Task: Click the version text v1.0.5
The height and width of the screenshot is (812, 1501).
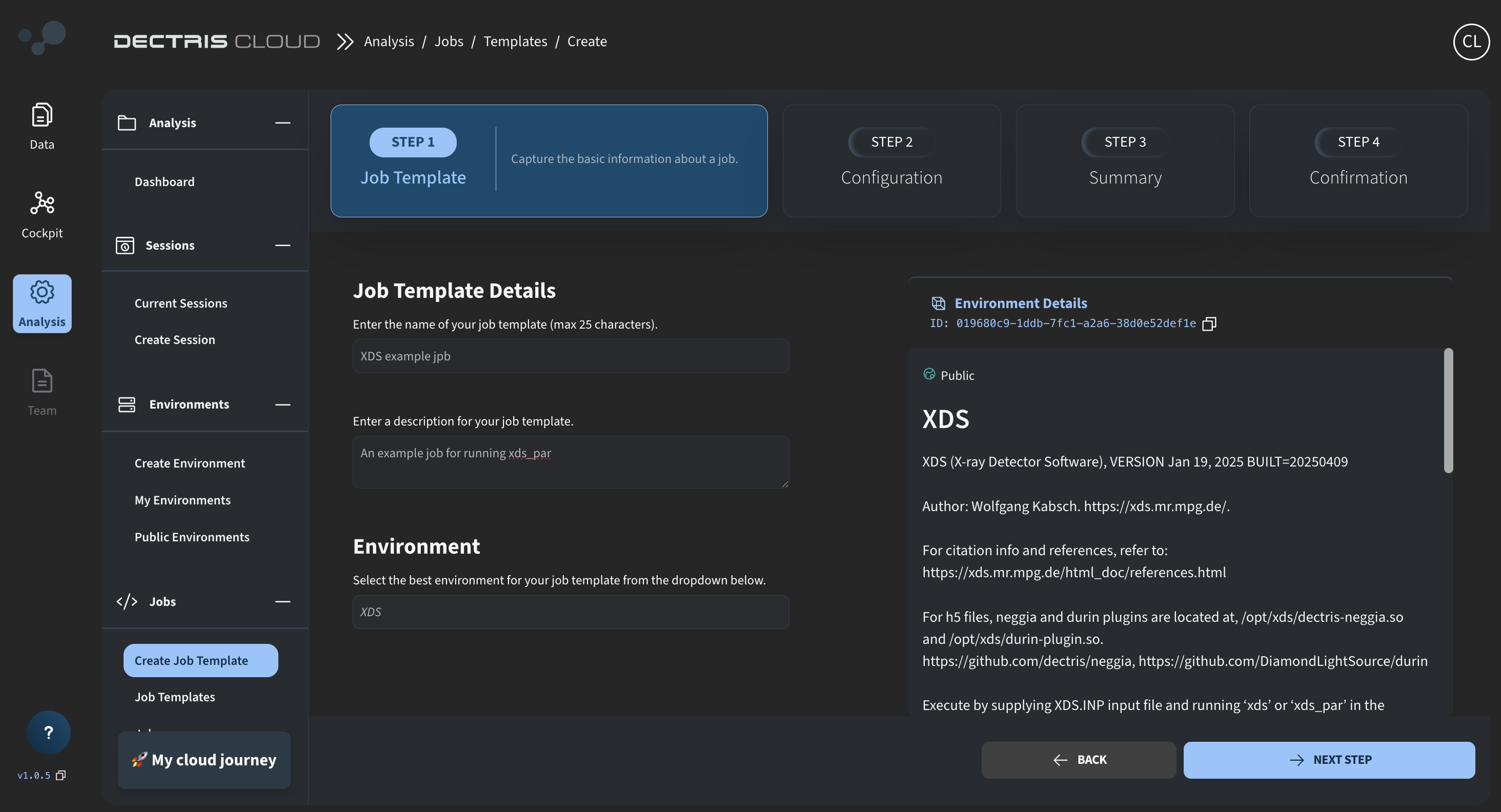Action: point(34,775)
